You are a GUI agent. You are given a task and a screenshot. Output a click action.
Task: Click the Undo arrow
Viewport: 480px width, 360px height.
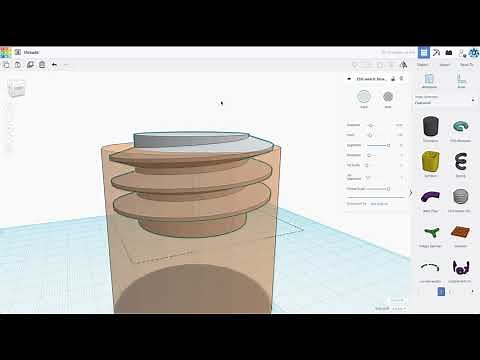[54, 65]
